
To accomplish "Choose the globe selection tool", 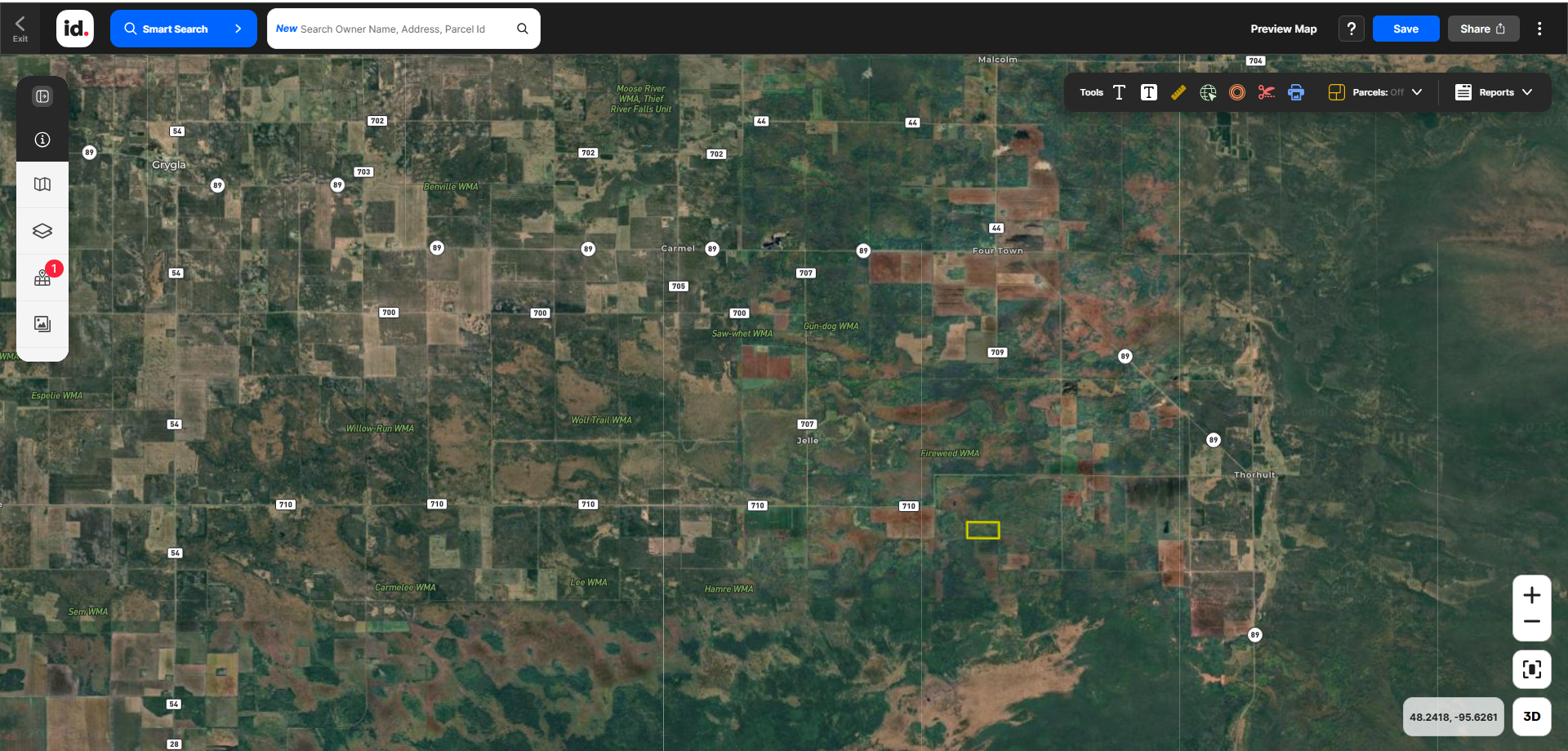I will tap(1208, 92).
